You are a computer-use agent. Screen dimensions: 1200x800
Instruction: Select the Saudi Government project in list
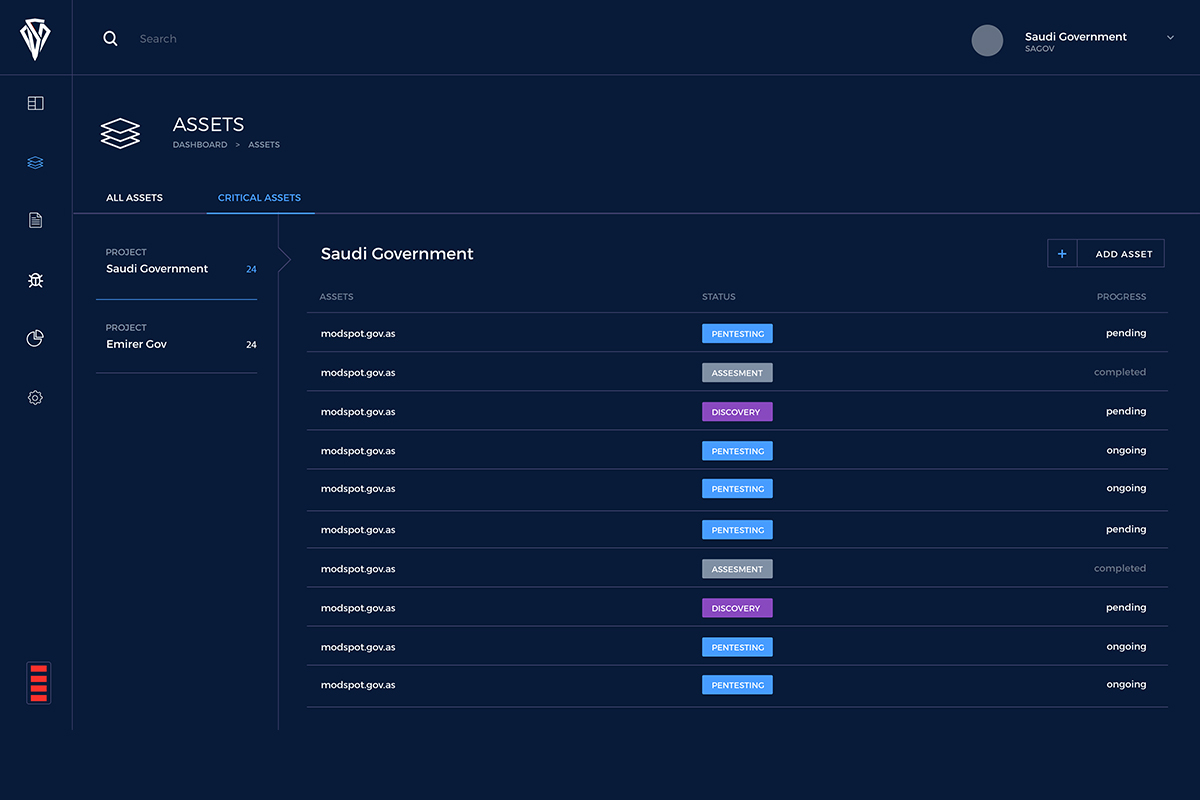pyautogui.click(x=176, y=262)
